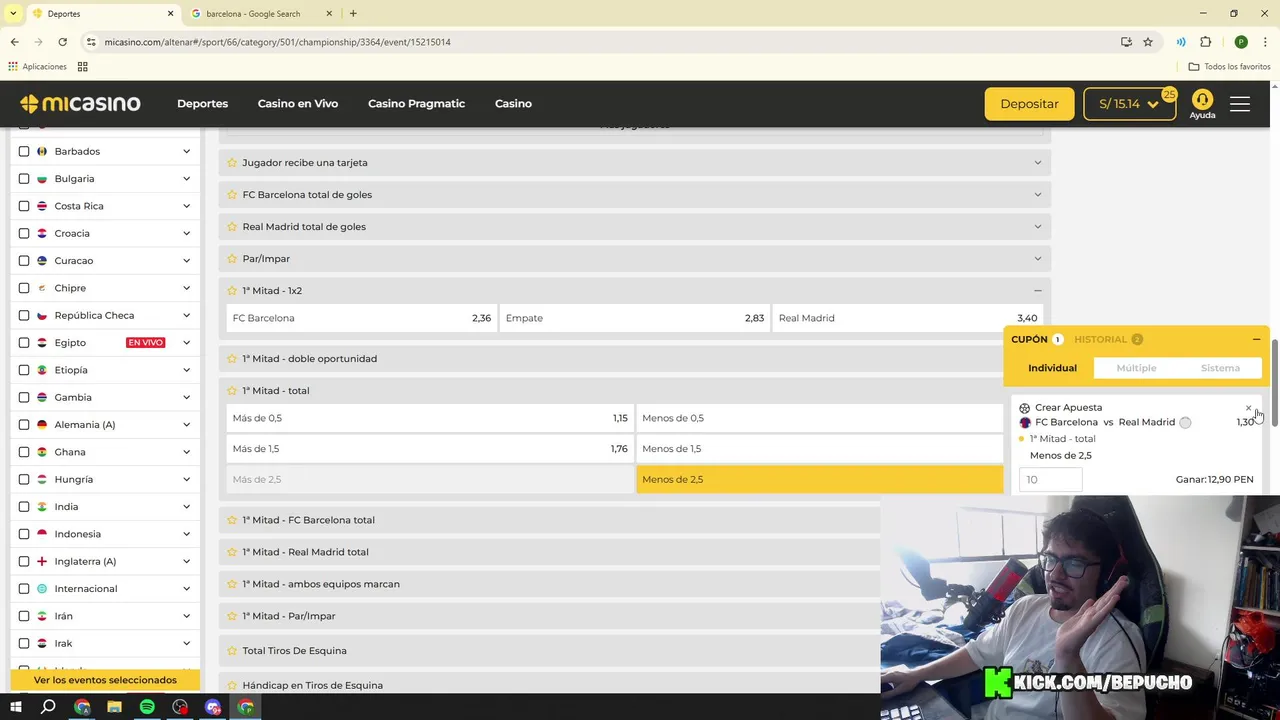Open Spotify from the taskbar
This screenshot has height=720, width=1280.
(147, 707)
